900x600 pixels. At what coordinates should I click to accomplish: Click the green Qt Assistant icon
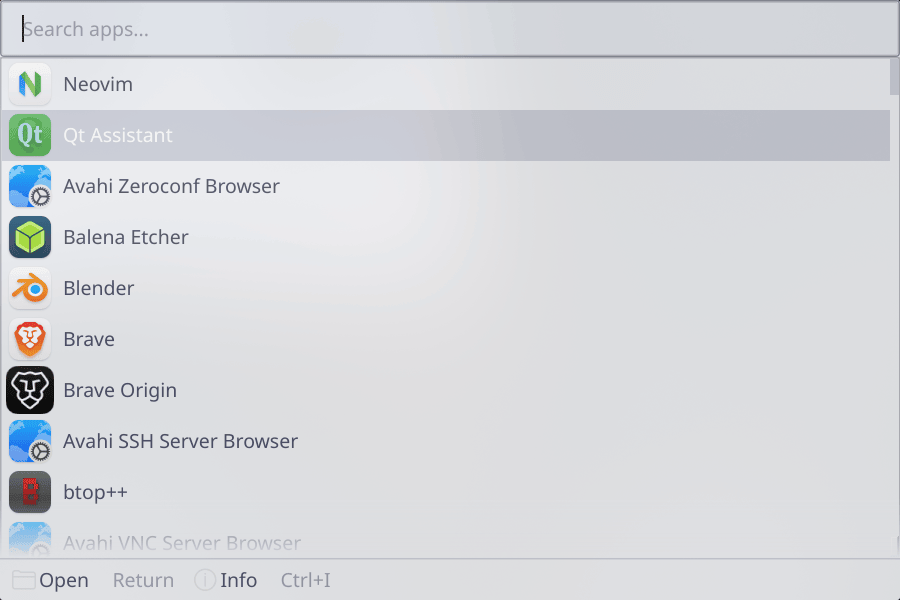(30, 135)
